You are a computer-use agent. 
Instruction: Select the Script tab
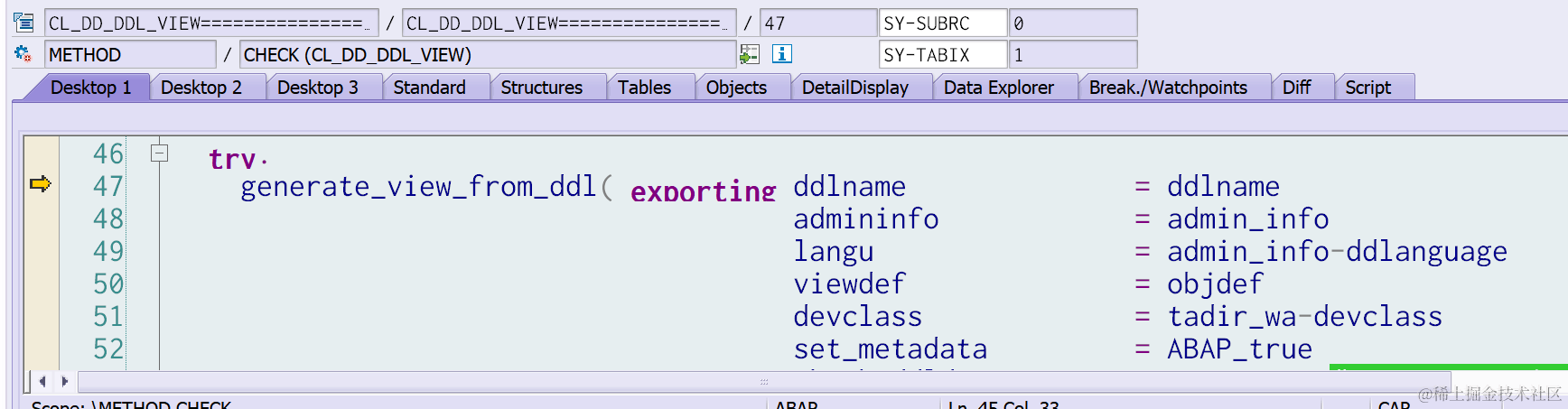1368,88
